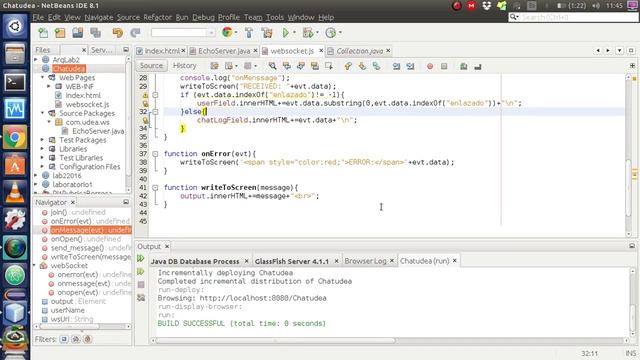Click the Stop Macro Recording square icon
The height and width of the screenshot is (360, 640).
click(x=444, y=66)
